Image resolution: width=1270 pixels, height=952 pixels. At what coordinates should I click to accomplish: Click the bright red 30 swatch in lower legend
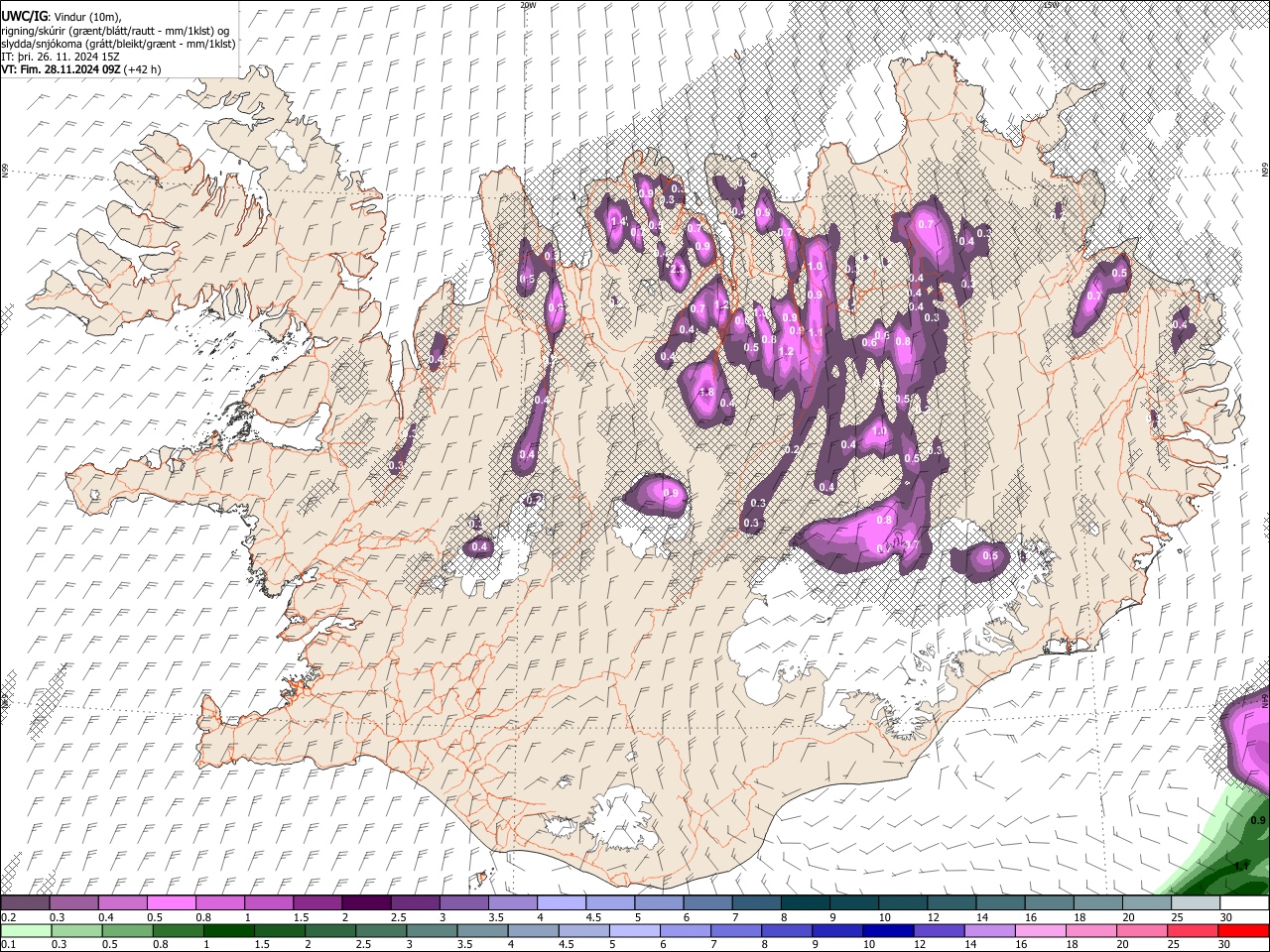pyautogui.click(x=1244, y=930)
